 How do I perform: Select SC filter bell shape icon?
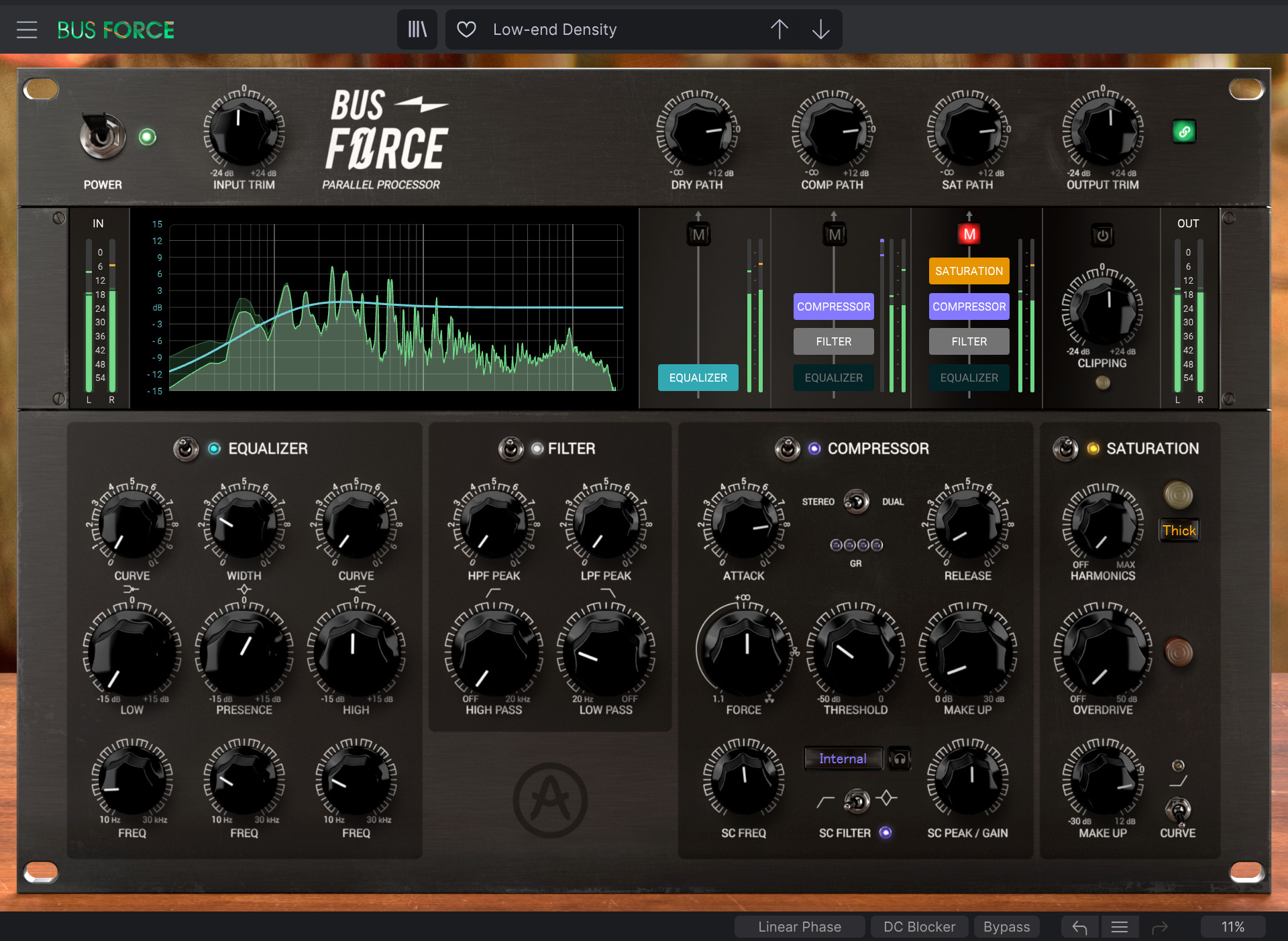pyautogui.click(x=887, y=798)
